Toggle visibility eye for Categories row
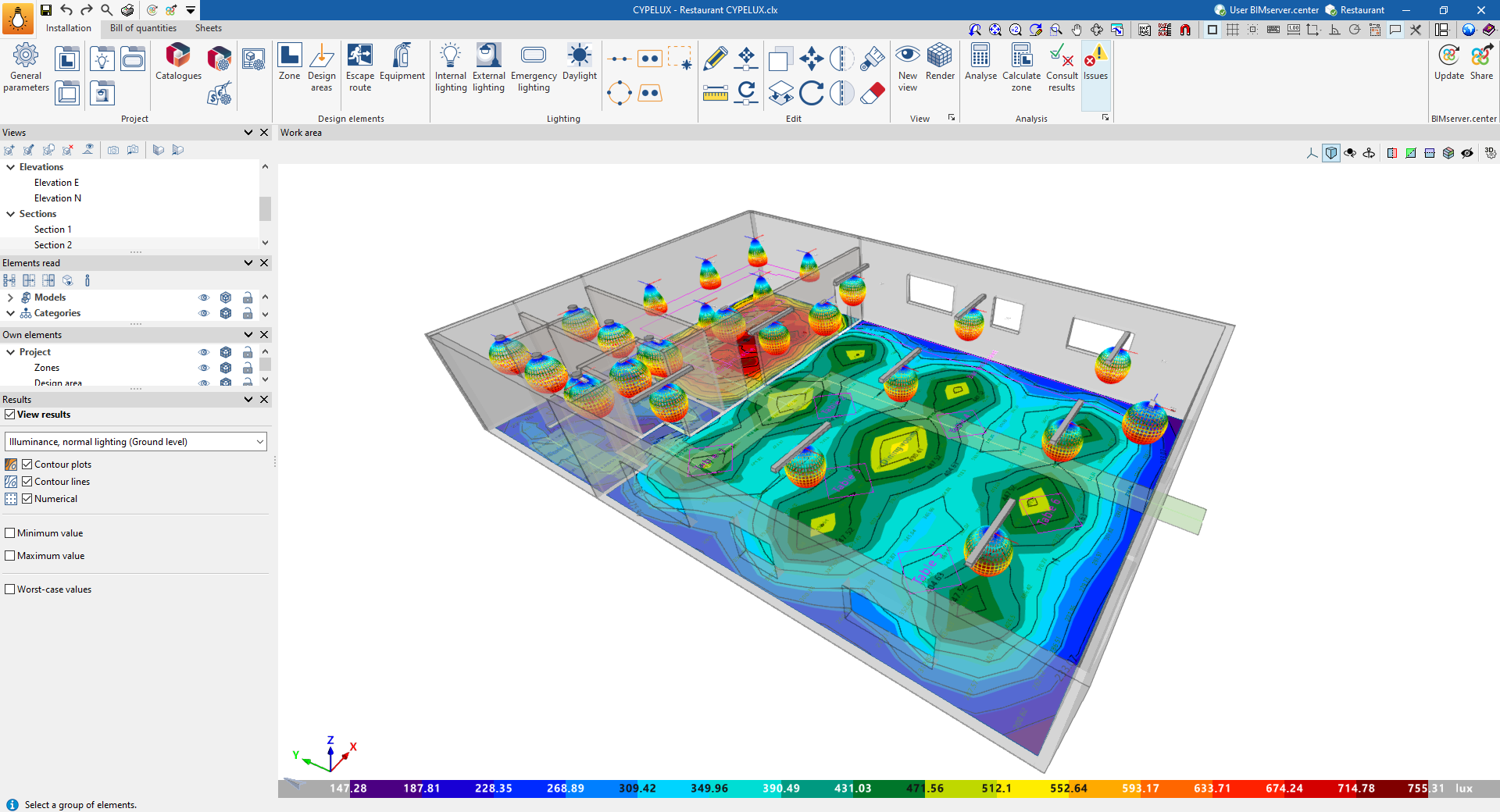Viewport: 1500px width, 812px height. coord(204,313)
